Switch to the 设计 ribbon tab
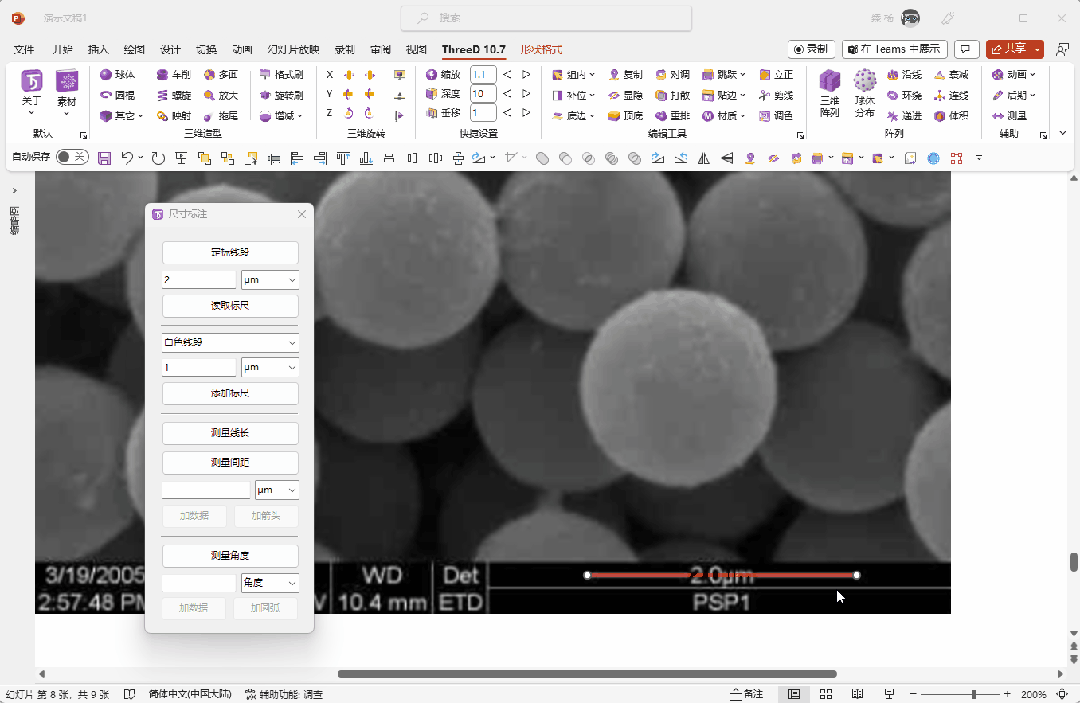 pos(170,50)
